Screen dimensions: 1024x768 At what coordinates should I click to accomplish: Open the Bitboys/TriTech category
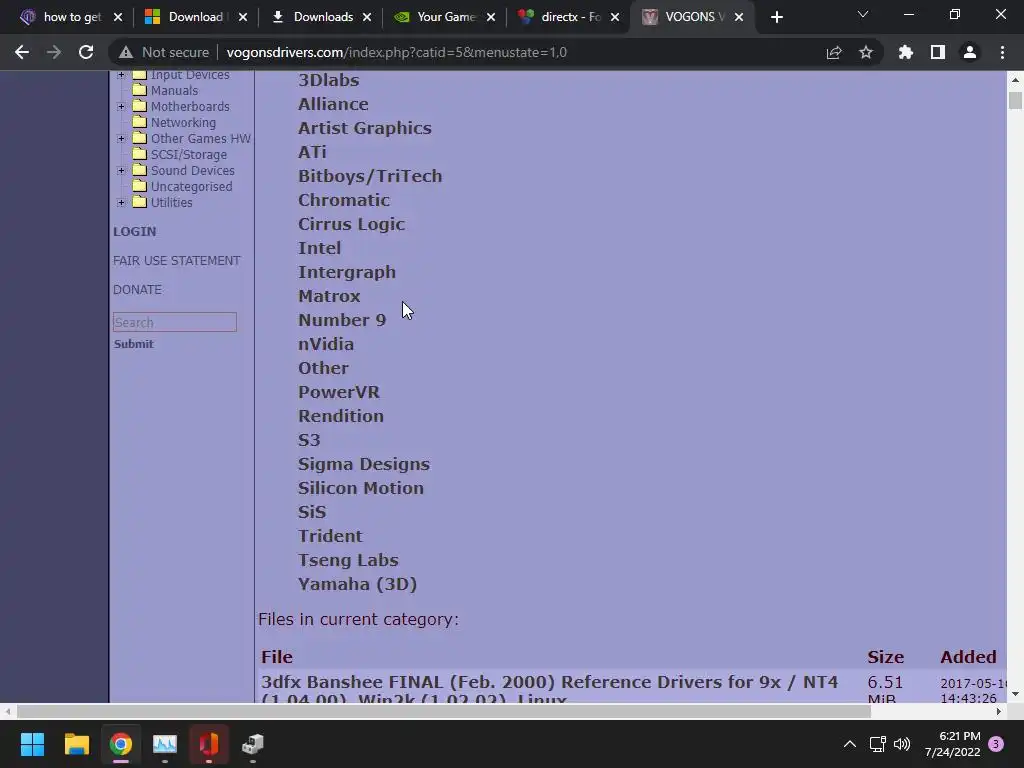tap(370, 176)
